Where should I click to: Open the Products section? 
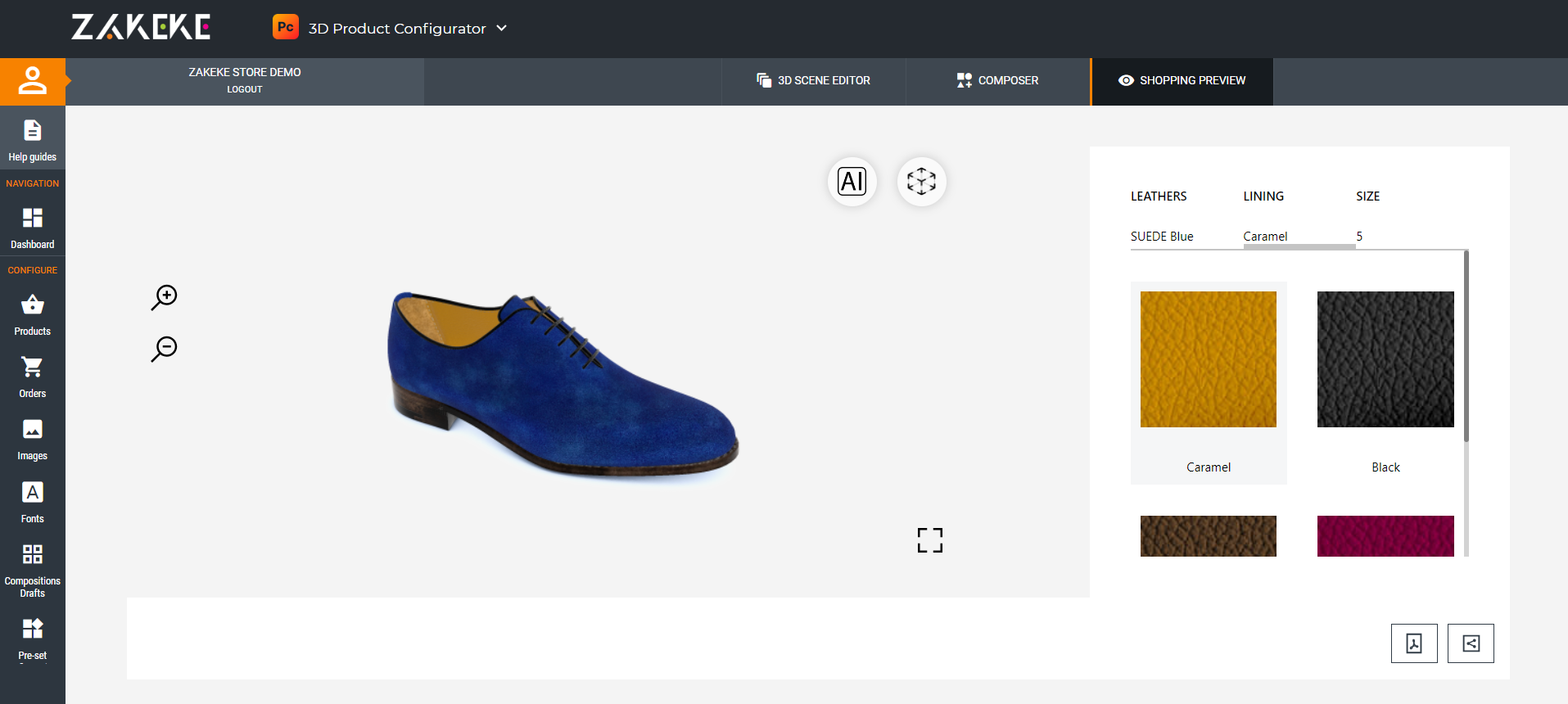[33, 315]
